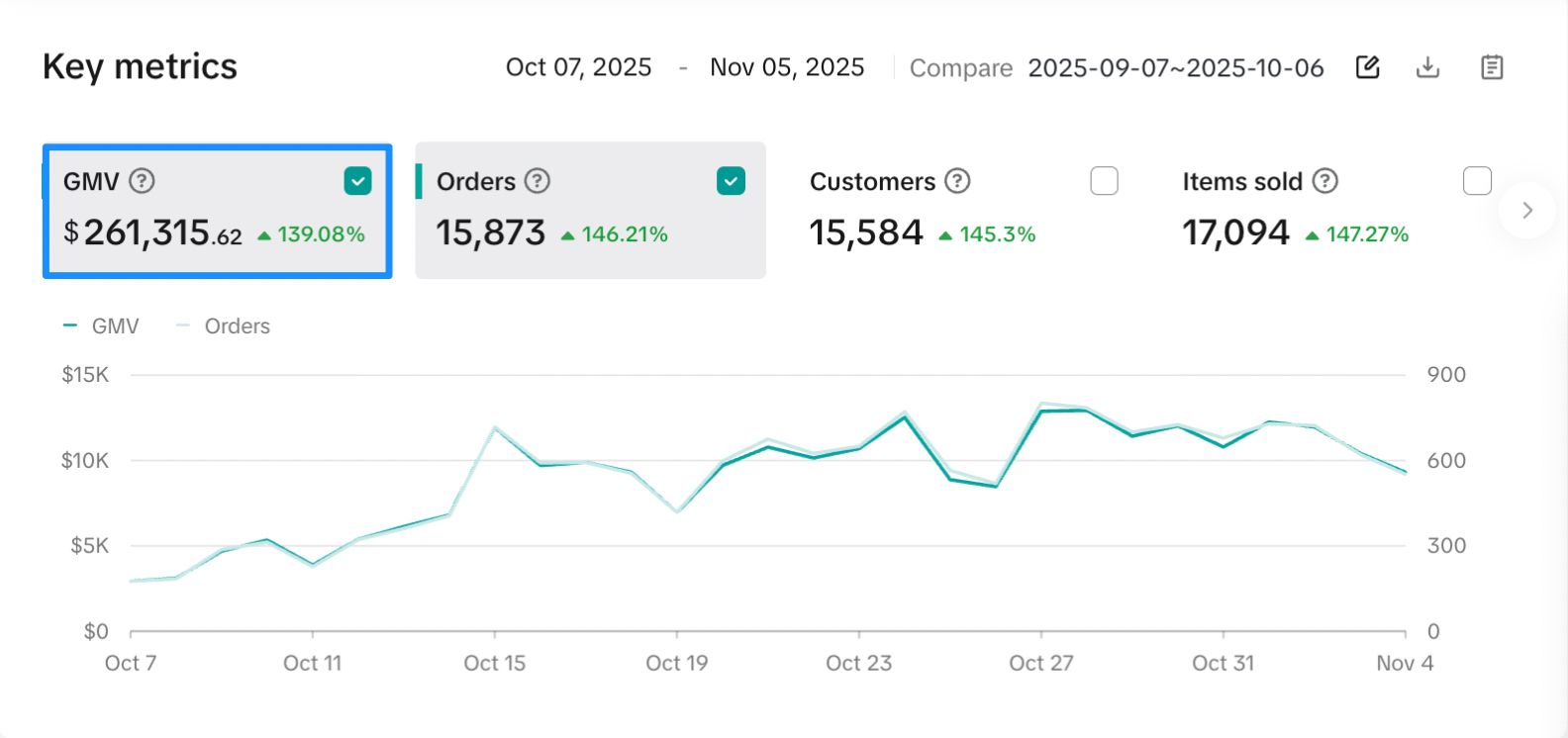Enable the Items sold metric checkbox
Screen dimensions: 1568x738
pos(1477,181)
